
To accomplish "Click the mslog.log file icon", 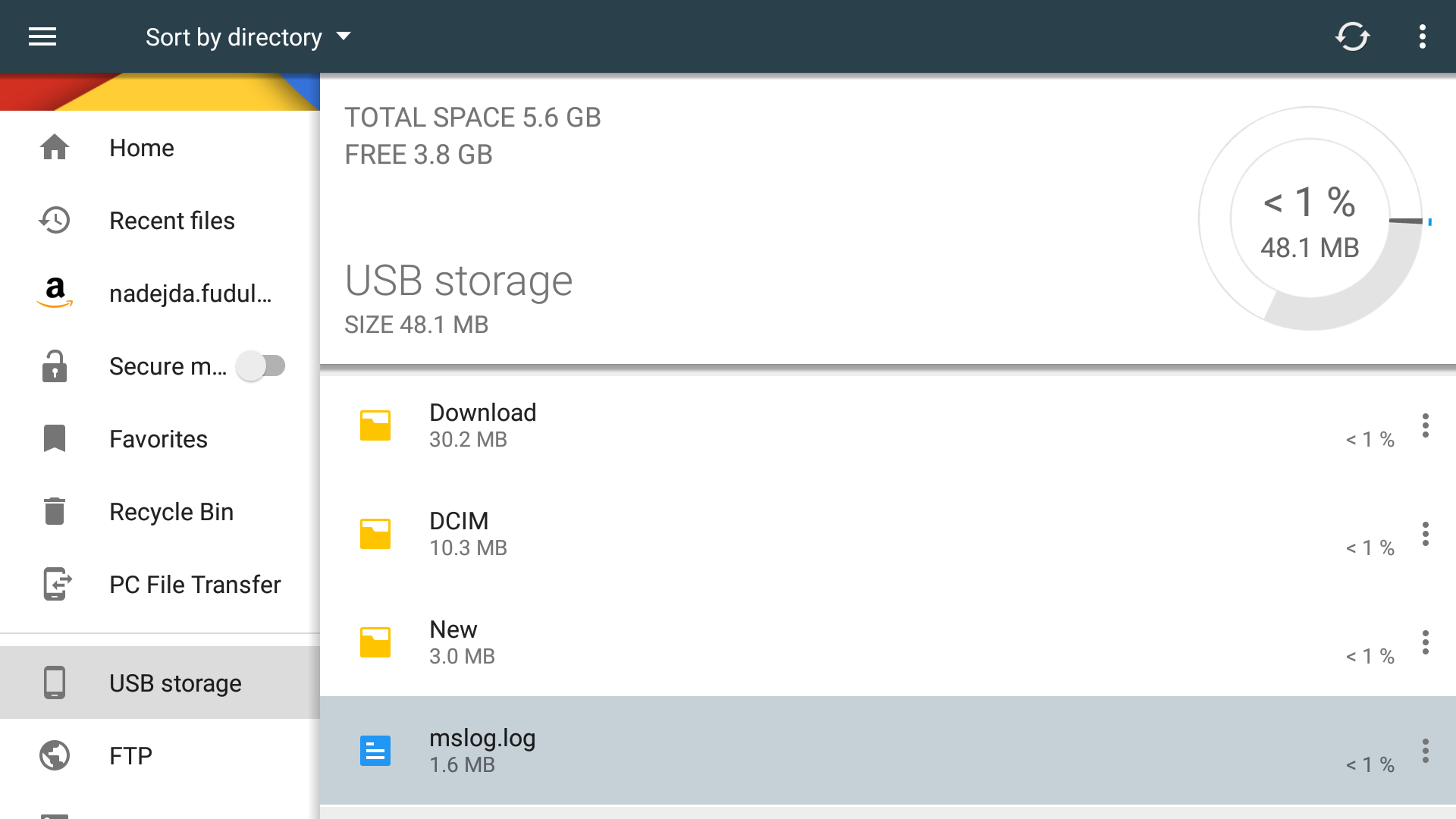I will pos(375,751).
